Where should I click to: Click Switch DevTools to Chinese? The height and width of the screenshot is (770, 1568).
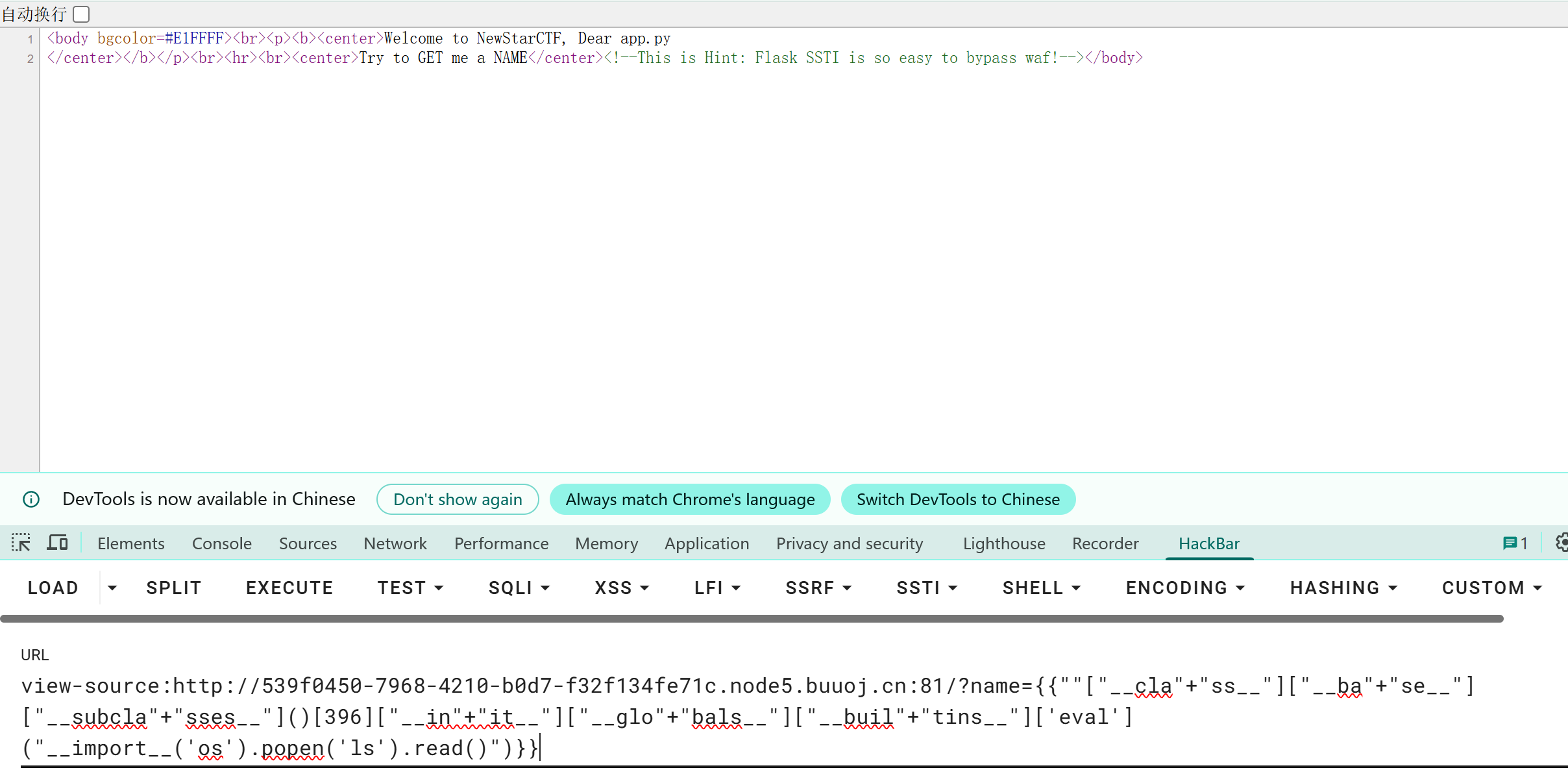[957, 499]
